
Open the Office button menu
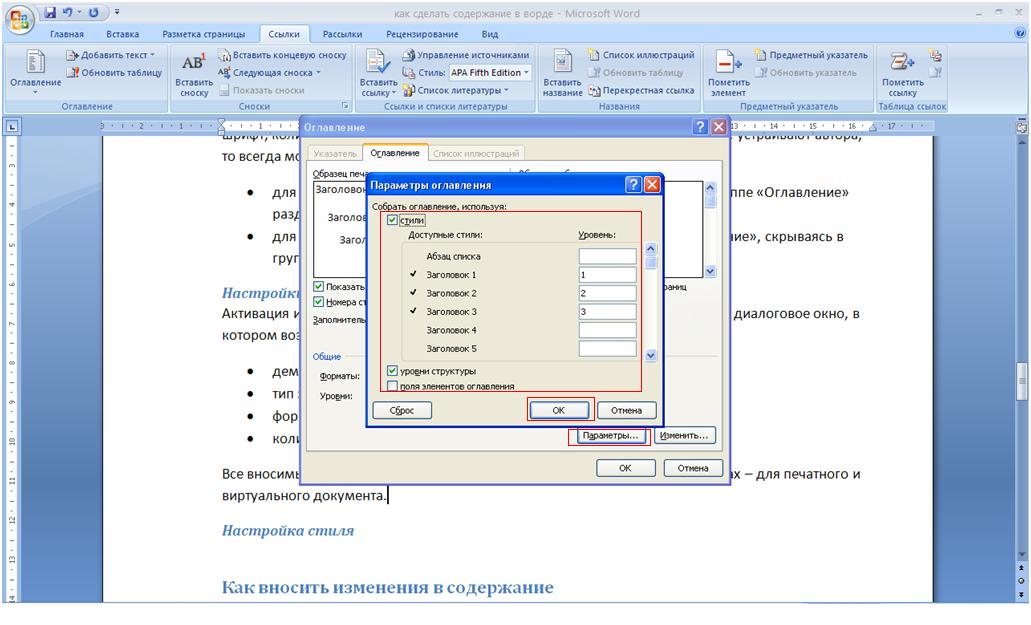pyautogui.click(x=18, y=19)
